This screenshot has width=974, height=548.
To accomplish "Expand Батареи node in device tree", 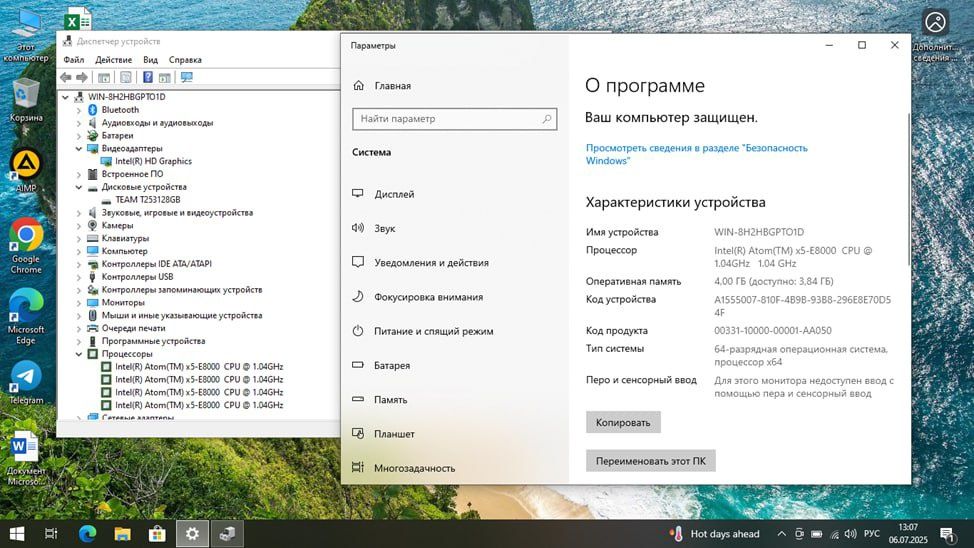I will click(79, 135).
